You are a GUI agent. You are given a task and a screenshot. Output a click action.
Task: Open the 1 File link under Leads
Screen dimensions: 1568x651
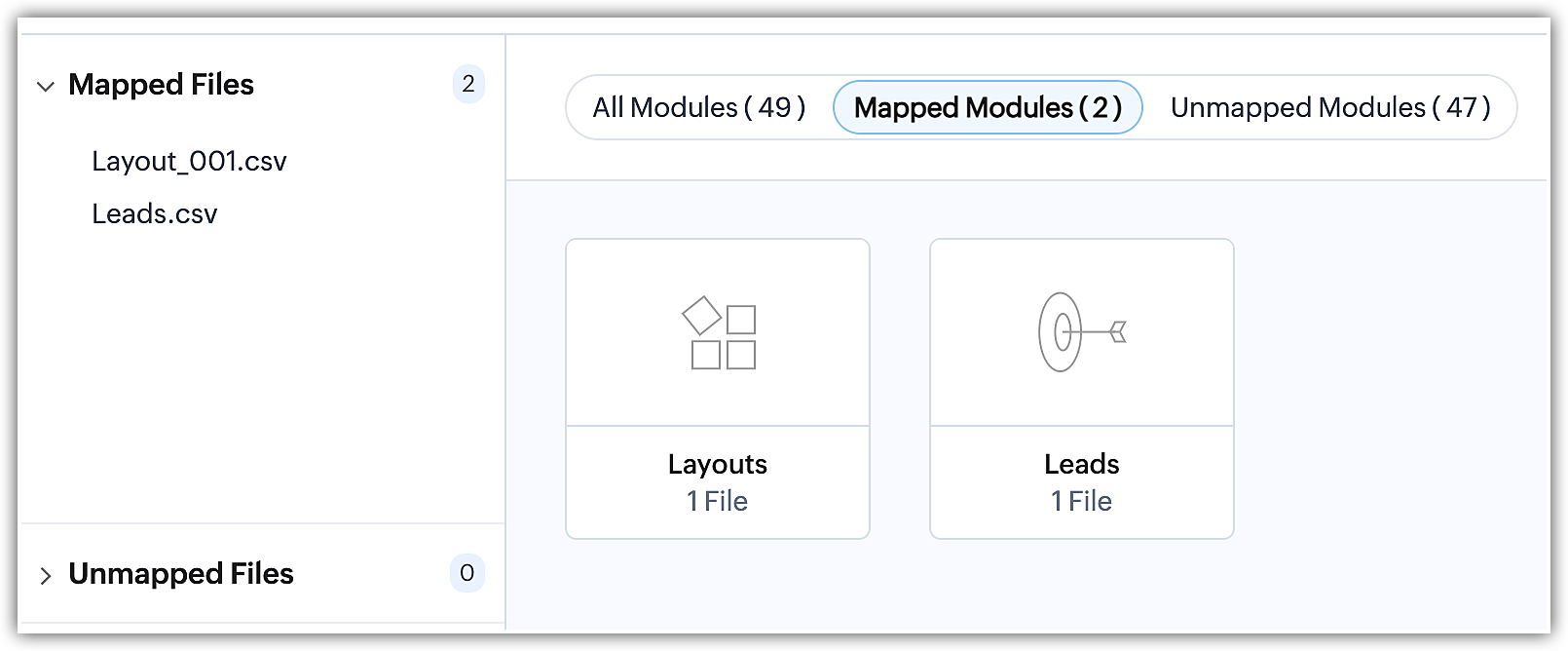coord(1082,501)
